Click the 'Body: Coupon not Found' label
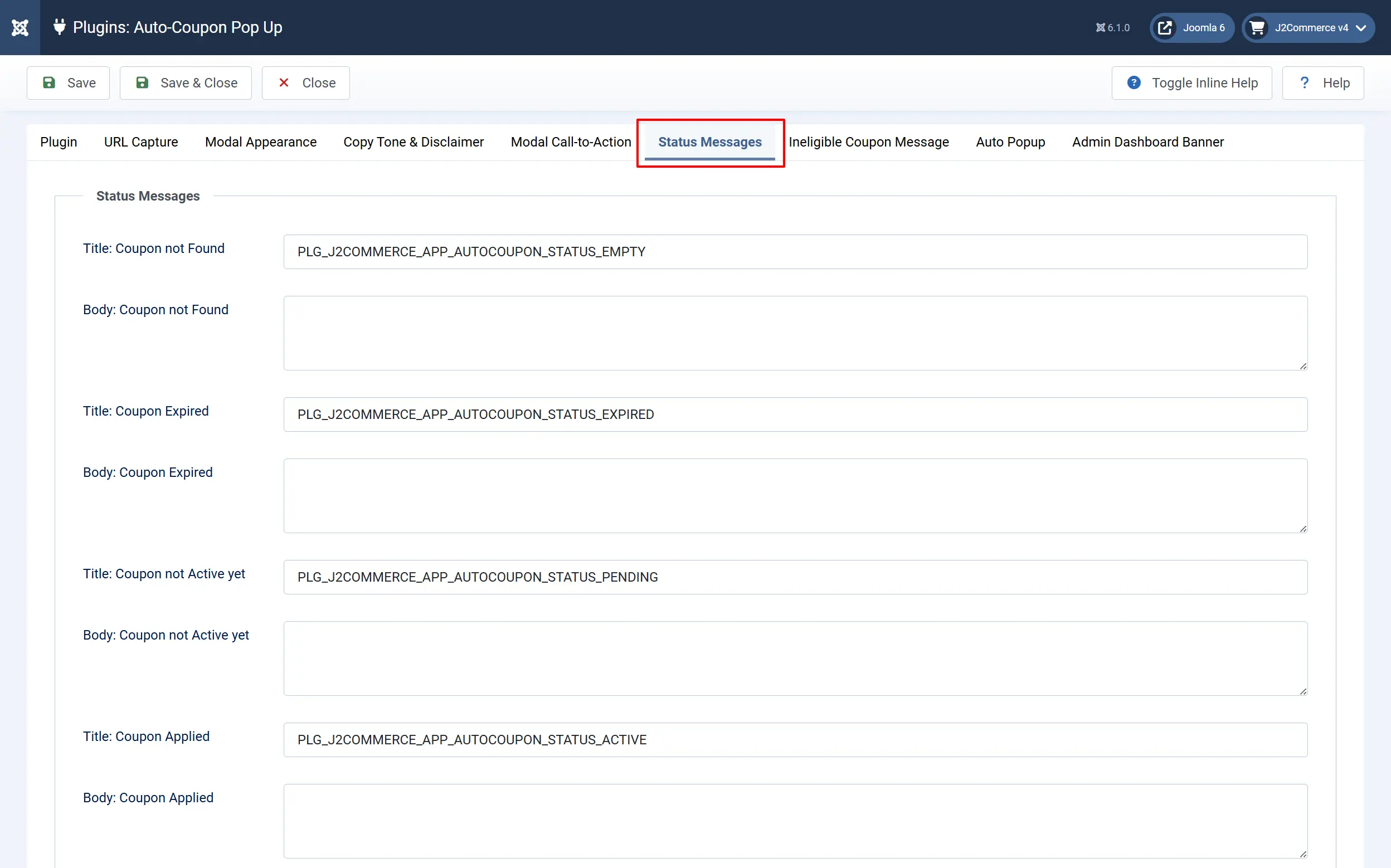This screenshot has height=868, width=1391. [x=155, y=310]
